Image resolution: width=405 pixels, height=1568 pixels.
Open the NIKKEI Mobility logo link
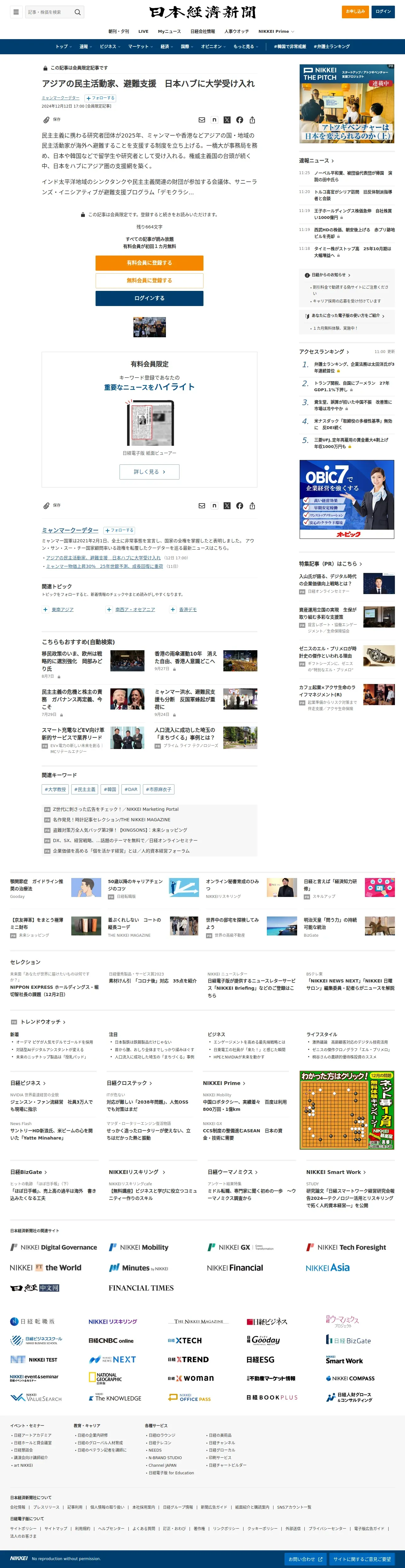[x=139, y=1247]
